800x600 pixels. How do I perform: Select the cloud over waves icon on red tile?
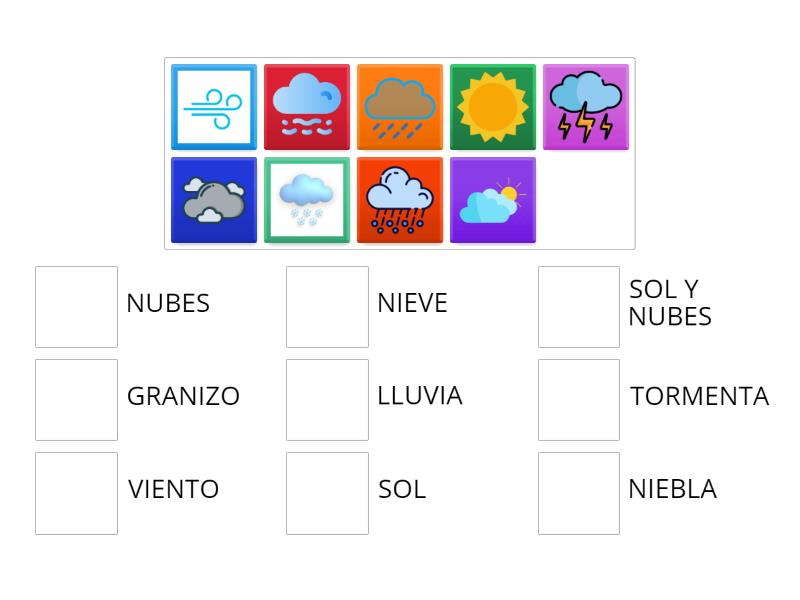(x=307, y=107)
